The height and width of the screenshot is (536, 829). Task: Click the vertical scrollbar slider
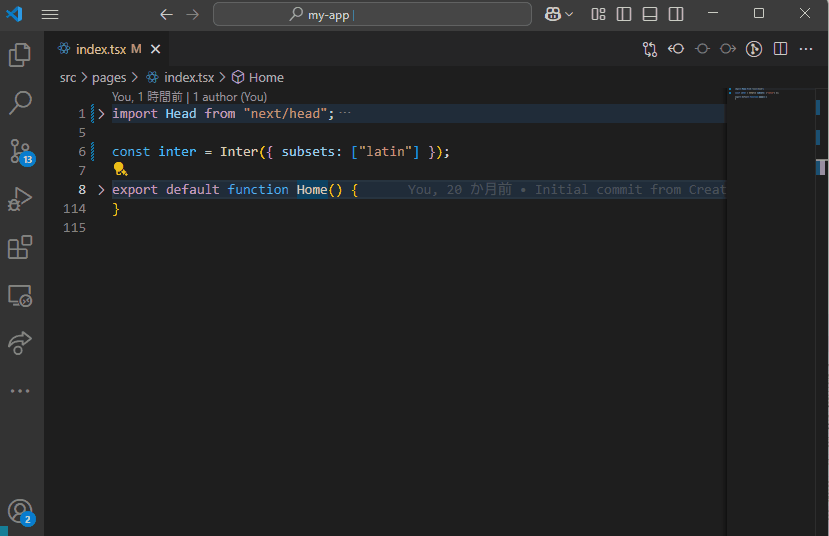[x=822, y=167]
